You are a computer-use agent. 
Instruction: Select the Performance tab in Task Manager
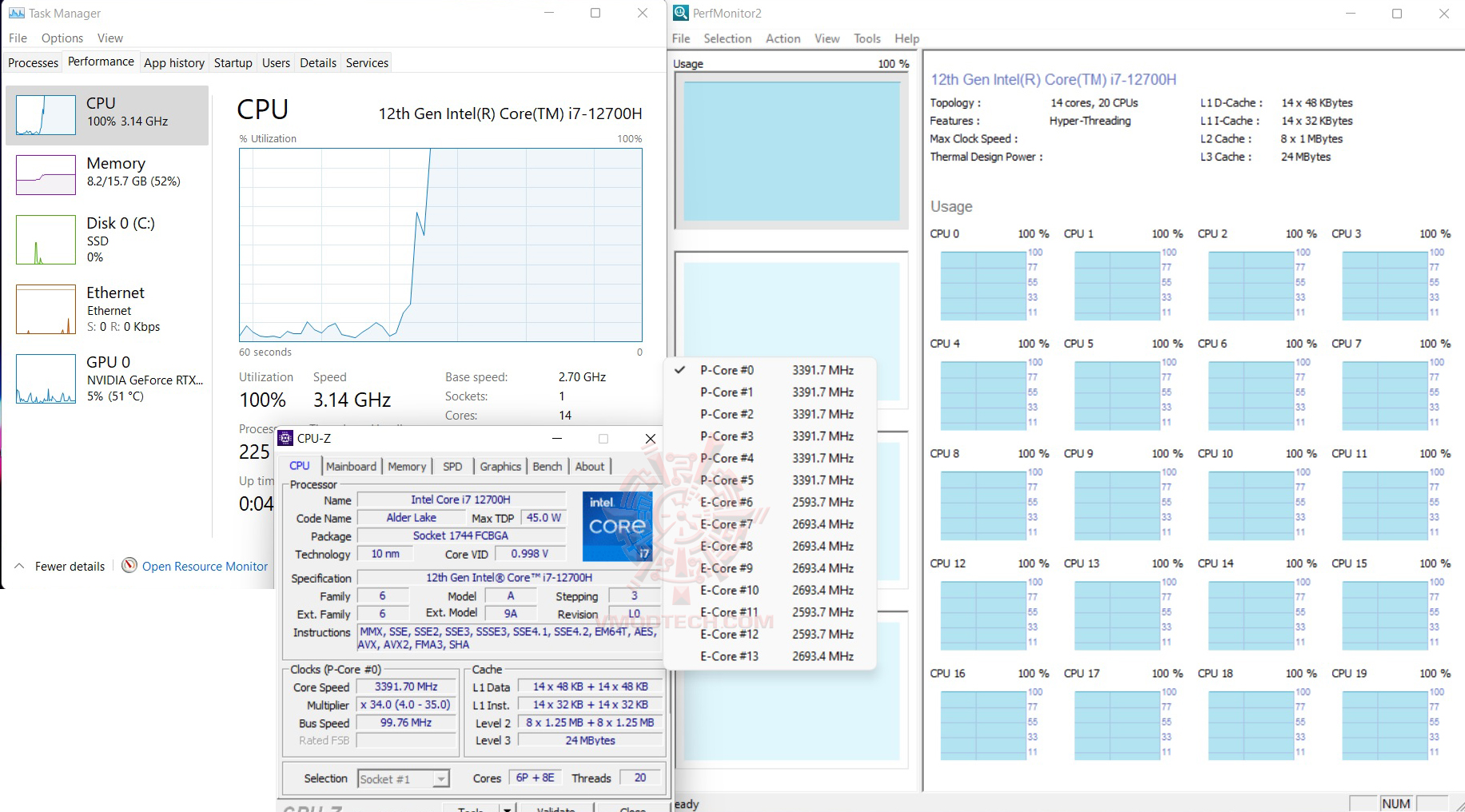point(101,62)
